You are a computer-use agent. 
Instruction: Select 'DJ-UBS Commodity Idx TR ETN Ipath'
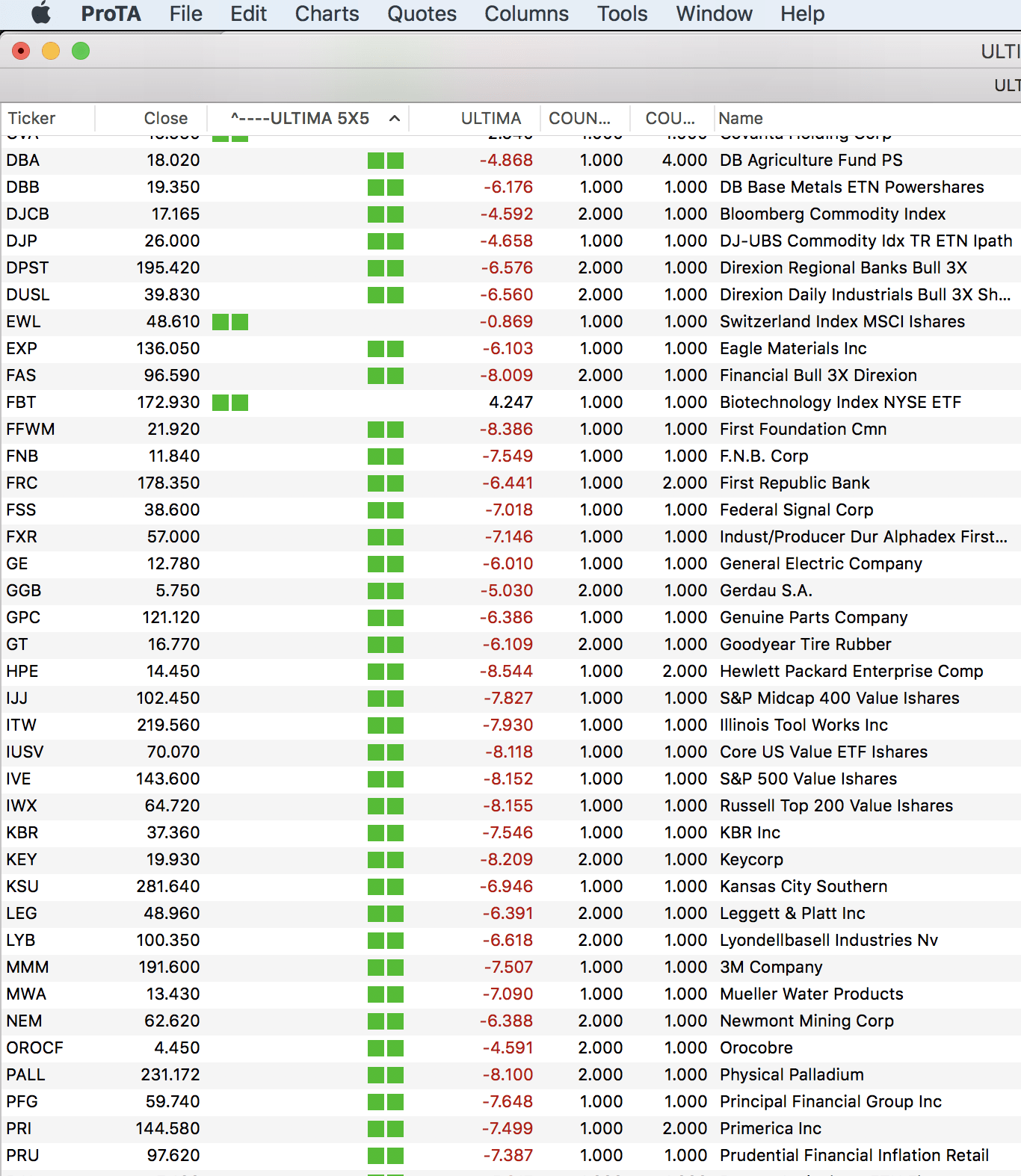click(x=866, y=241)
